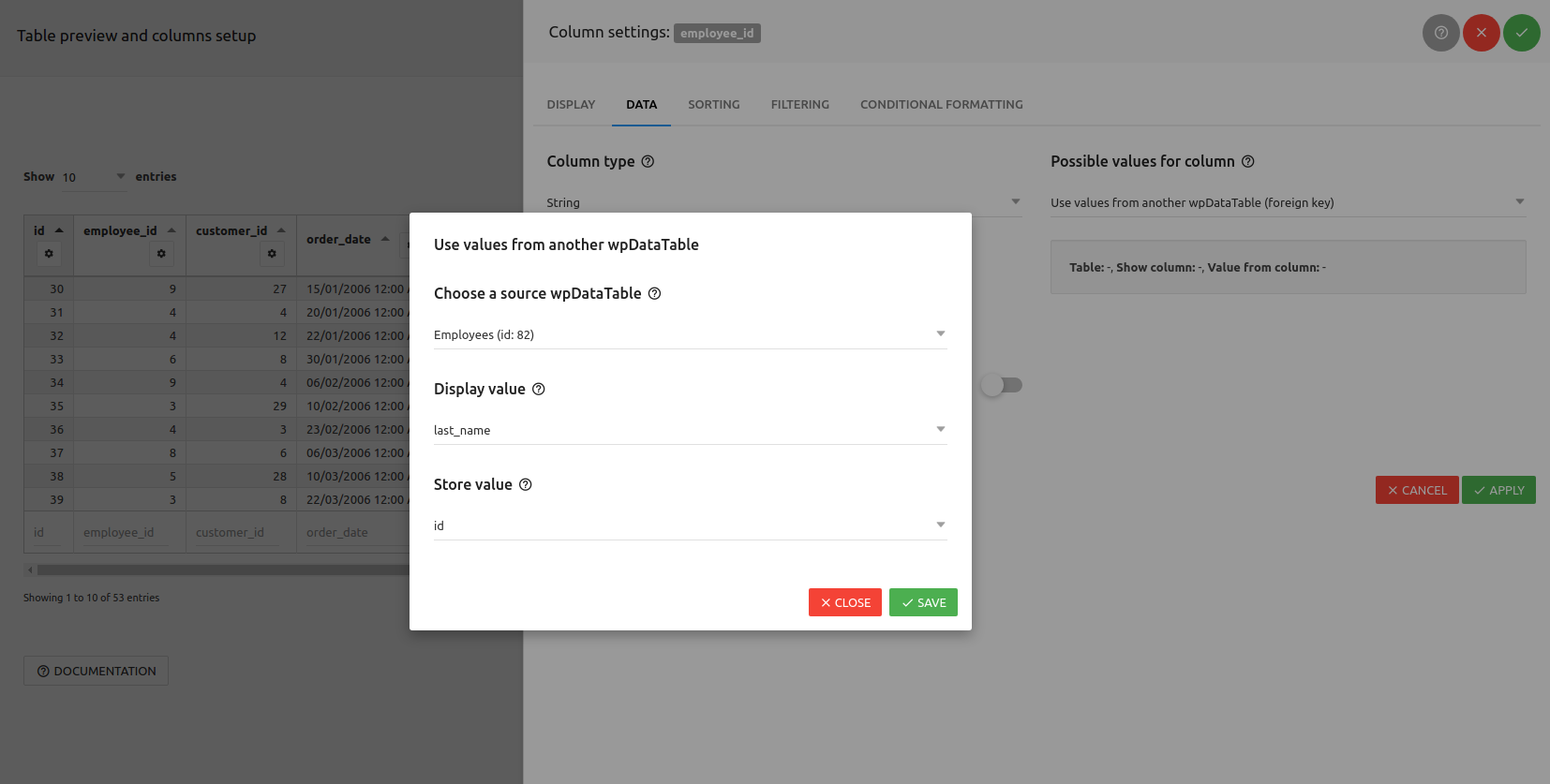This screenshot has height=784, width=1550.
Task: Open Display value dropdown showing last_name
Action: [x=690, y=430]
